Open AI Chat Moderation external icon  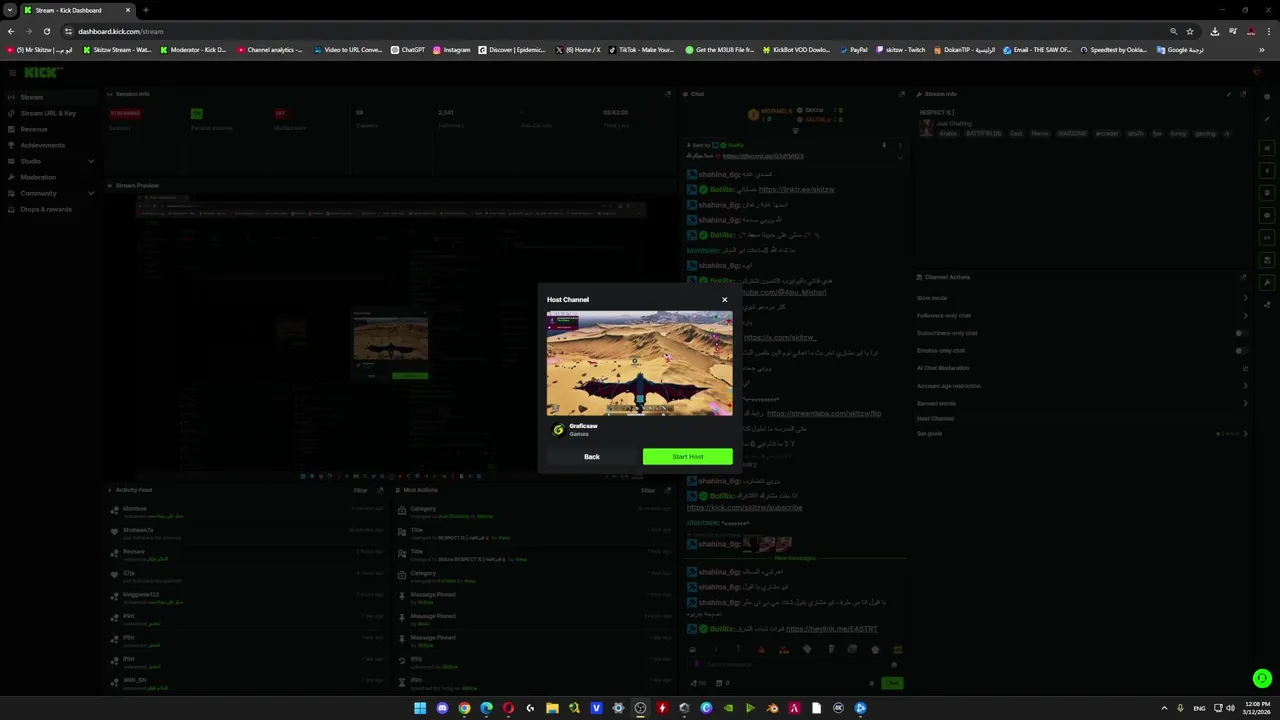[1245, 368]
